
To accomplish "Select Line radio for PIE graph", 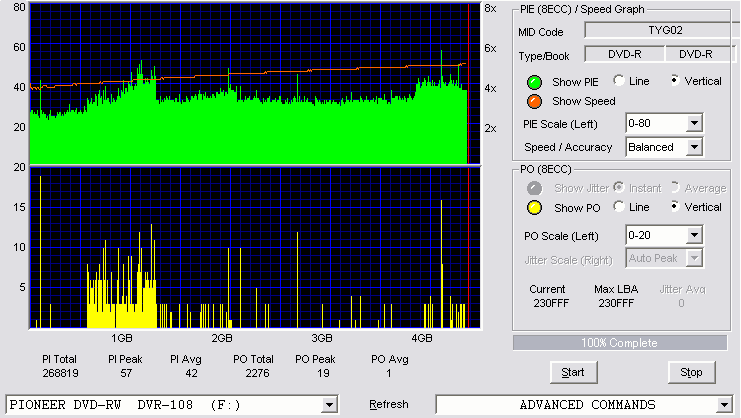I will point(619,81).
